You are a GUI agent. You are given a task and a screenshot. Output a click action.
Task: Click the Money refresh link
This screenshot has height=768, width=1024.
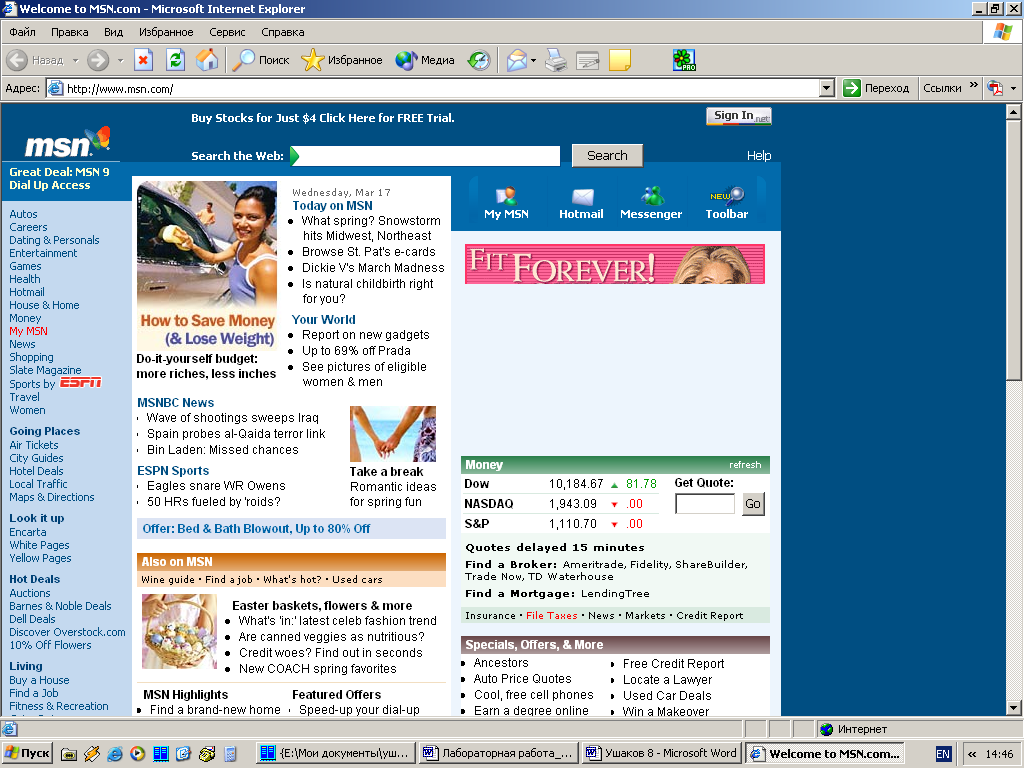(x=745, y=465)
